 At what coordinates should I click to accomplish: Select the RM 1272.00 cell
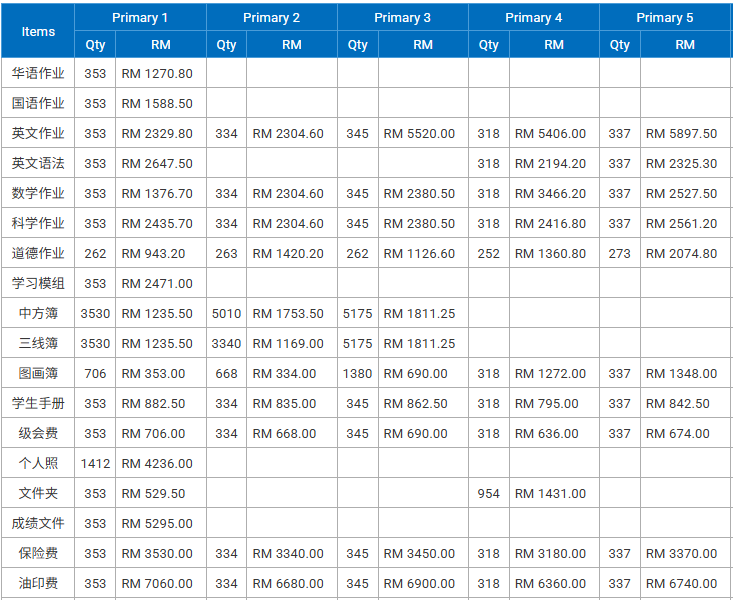click(554, 373)
